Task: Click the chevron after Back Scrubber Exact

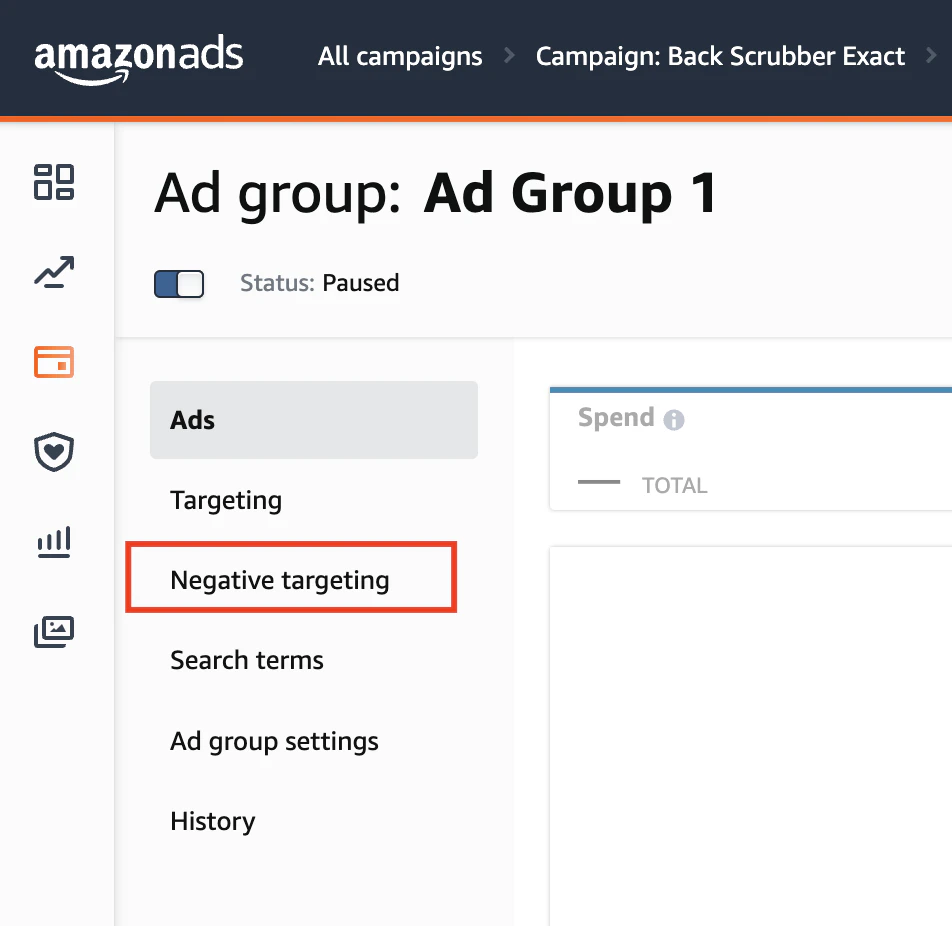Action: click(931, 57)
